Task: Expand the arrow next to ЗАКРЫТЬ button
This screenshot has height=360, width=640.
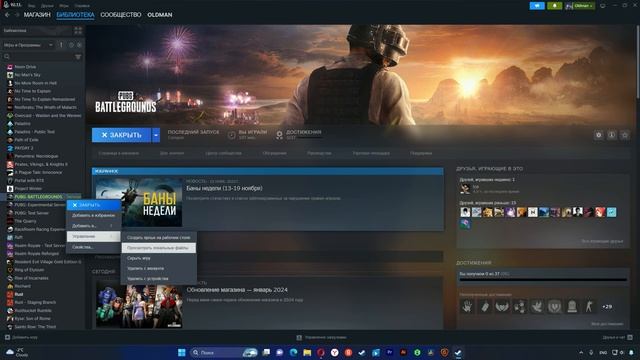Action: 156,135
